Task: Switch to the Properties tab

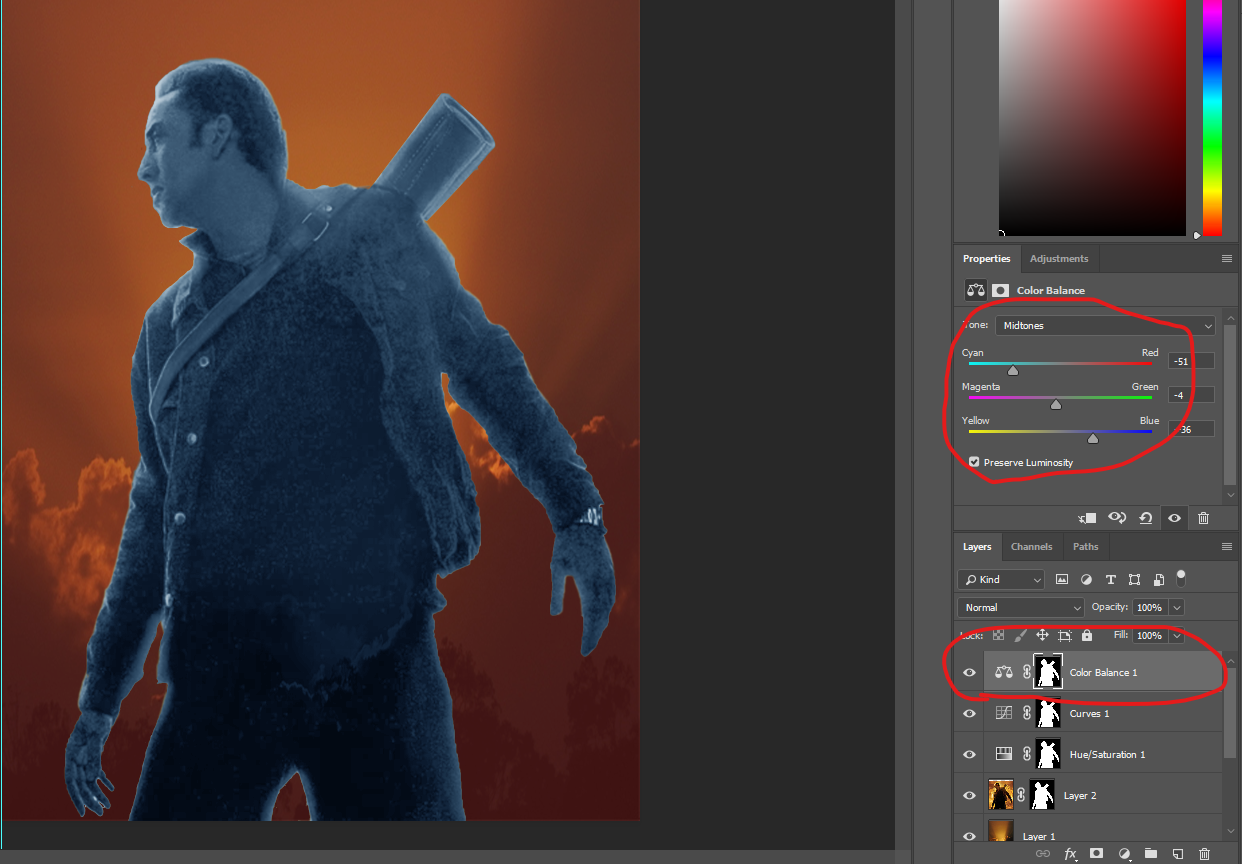Action: click(x=987, y=258)
